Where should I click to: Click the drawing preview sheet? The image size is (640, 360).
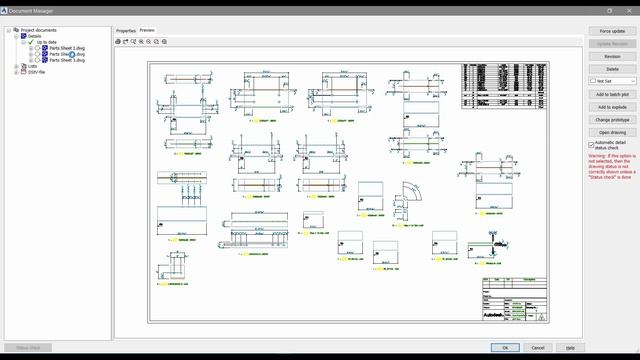tap(348, 192)
